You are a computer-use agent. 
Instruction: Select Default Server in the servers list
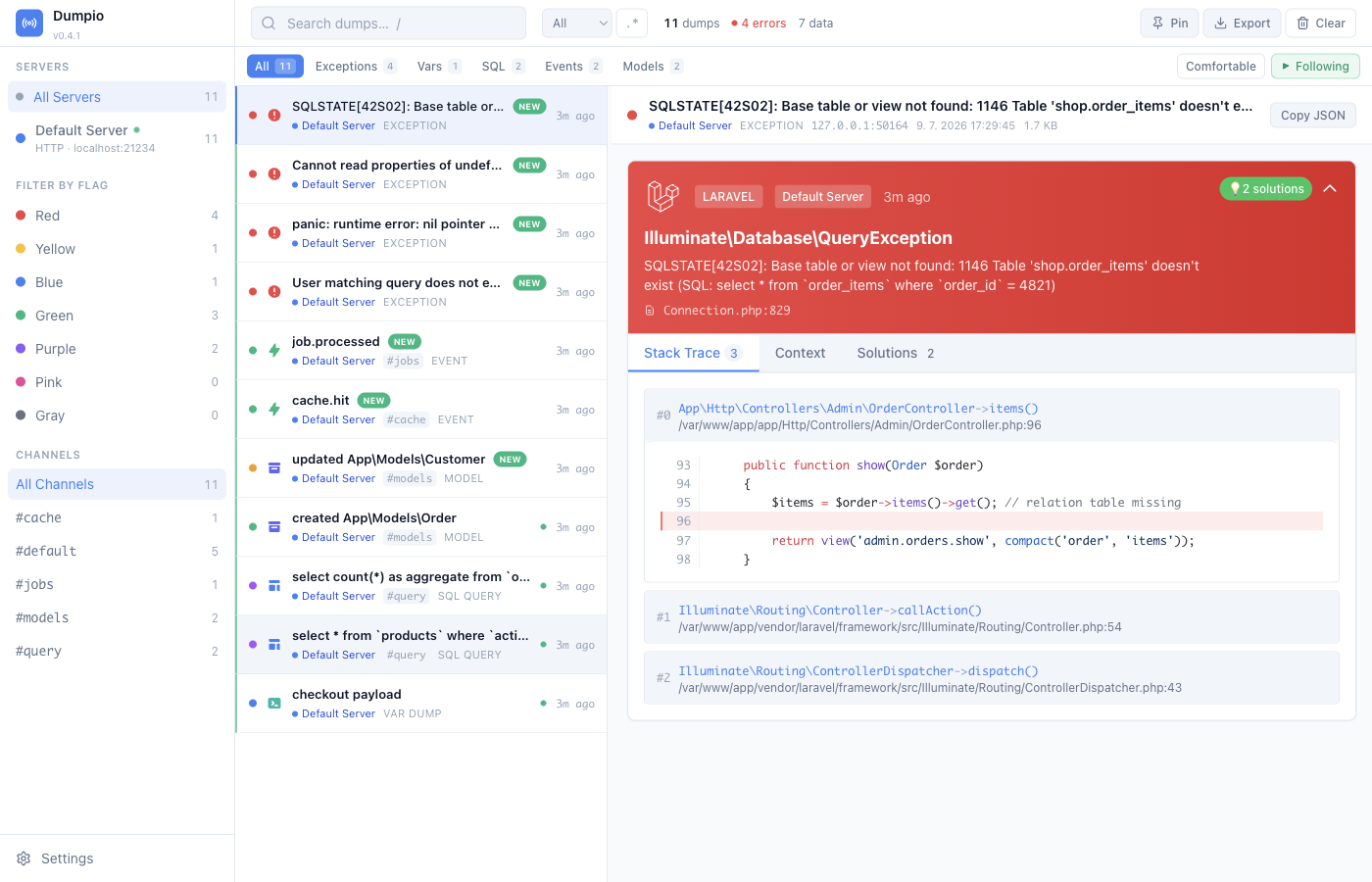coord(117,138)
